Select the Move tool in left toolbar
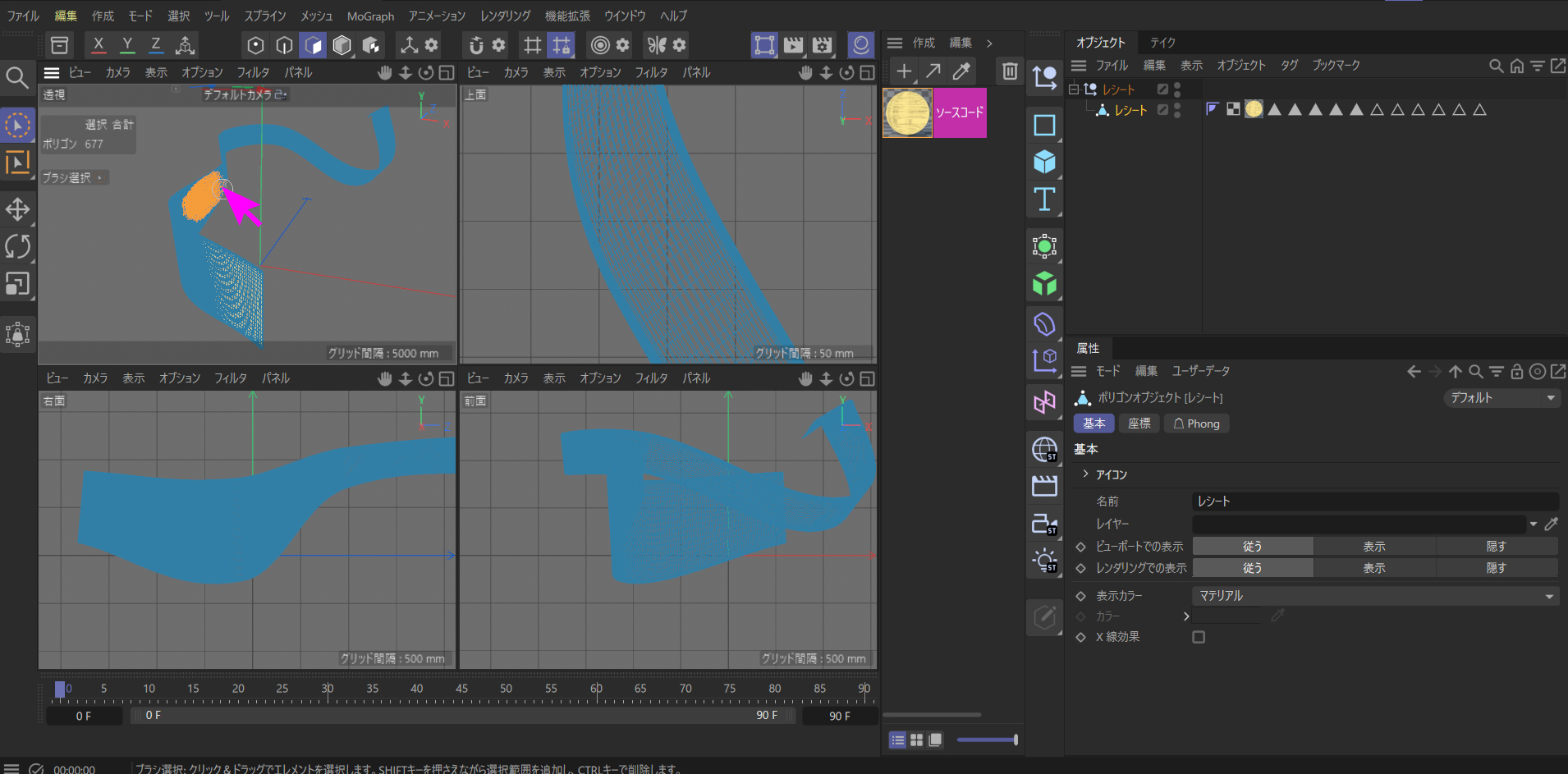Image resolution: width=1568 pixels, height=774 pixels. 17,209
